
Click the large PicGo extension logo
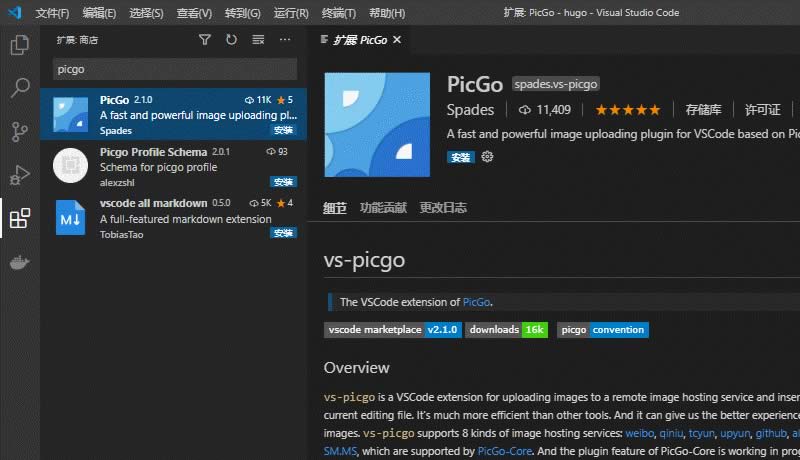(x=377, y=125)
